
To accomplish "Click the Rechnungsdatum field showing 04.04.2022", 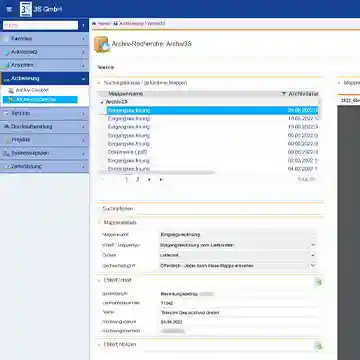I will click(x=238, y=322).
